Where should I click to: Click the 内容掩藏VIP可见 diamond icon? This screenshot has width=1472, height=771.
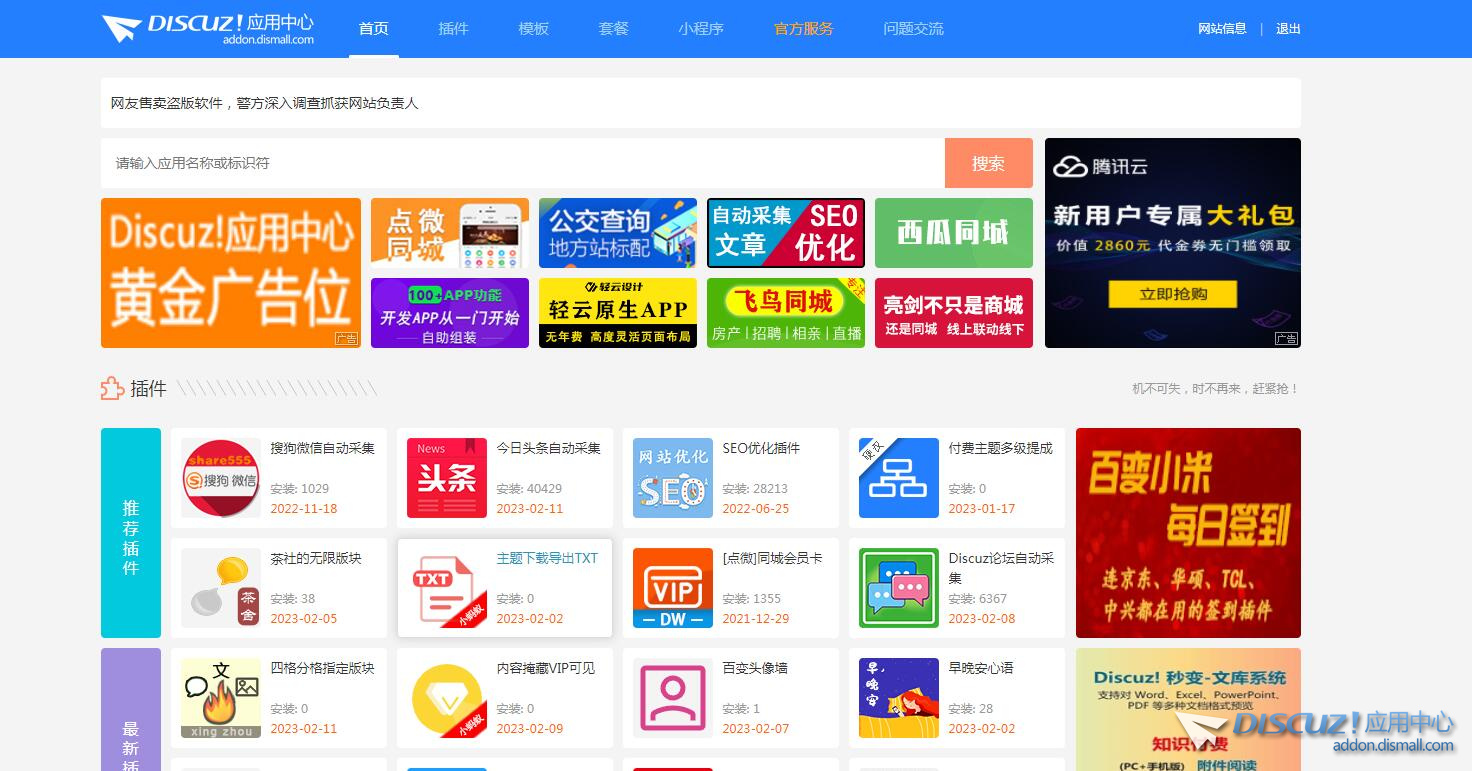click(446, 697)
